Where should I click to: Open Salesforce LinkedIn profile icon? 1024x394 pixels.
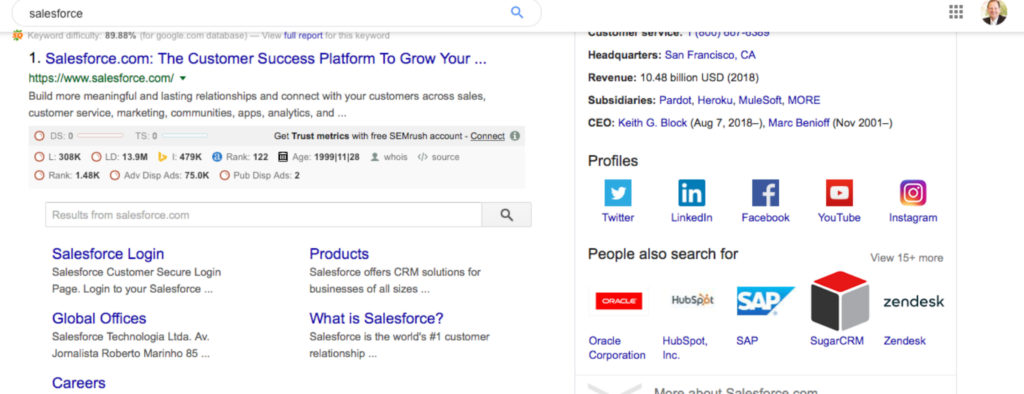click(692, 193)
